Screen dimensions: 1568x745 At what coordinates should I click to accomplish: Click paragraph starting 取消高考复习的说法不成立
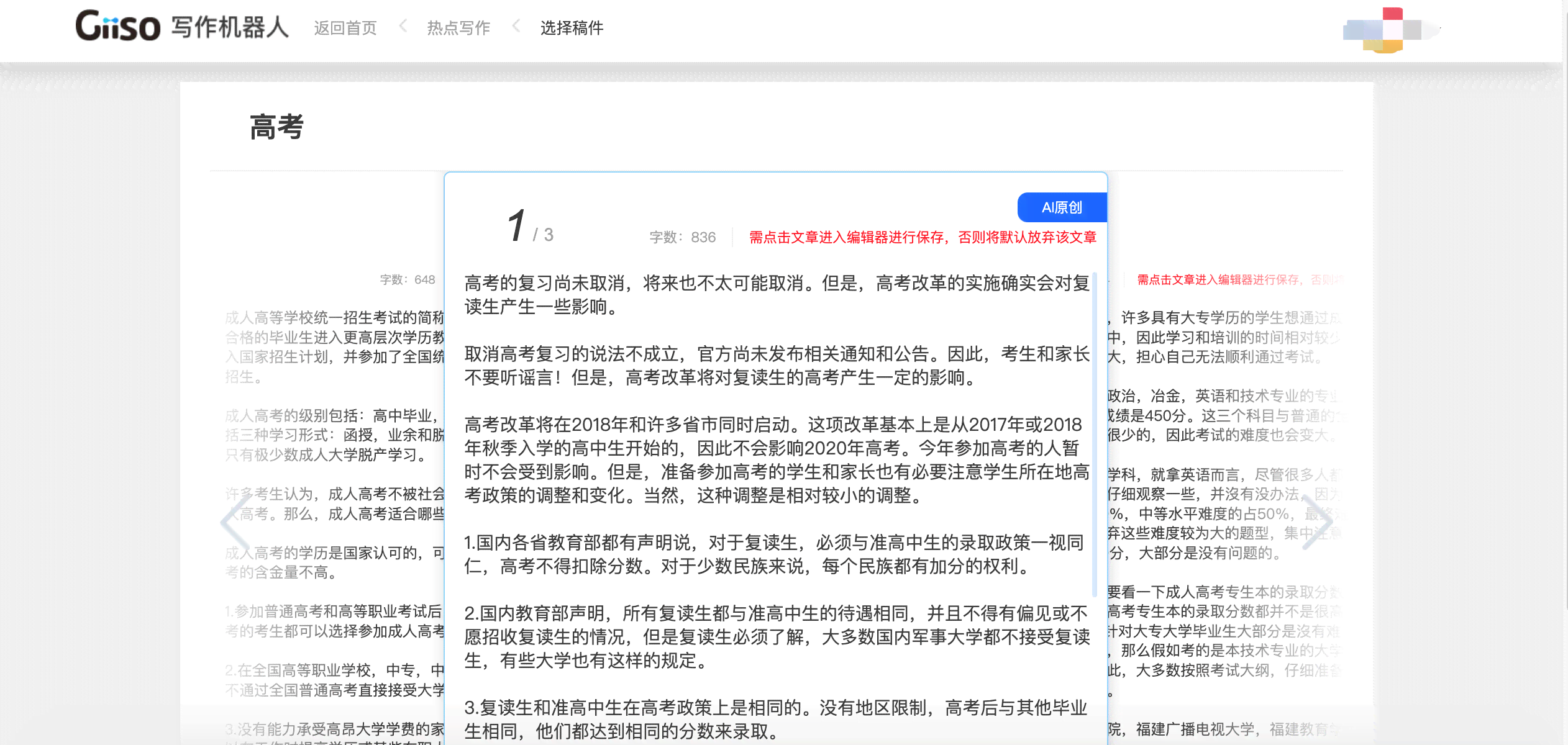(x=777, y=366)
